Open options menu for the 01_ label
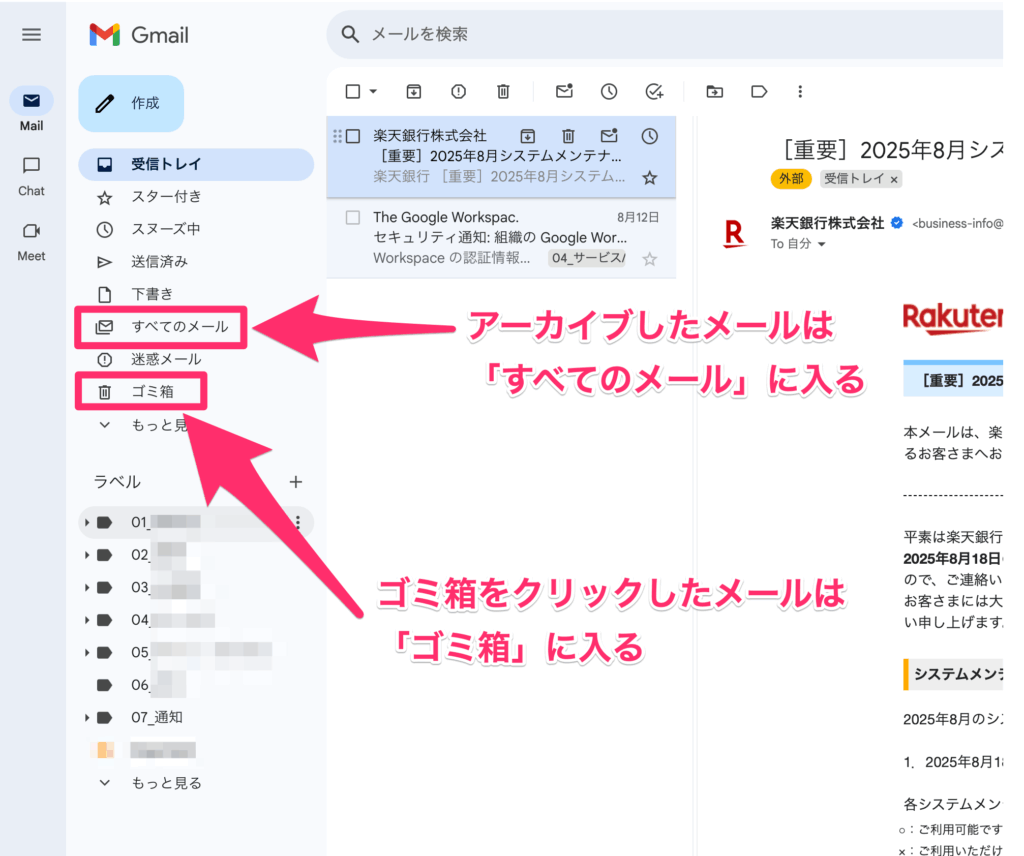 point(298,522)
